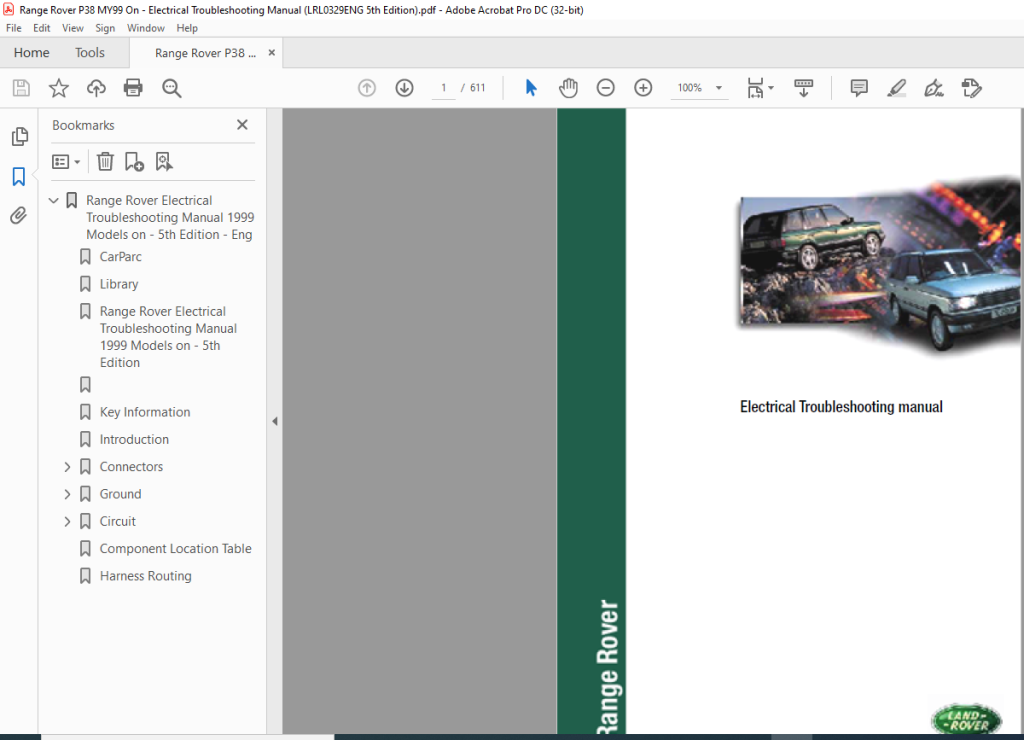Upload file to cloud icon
Viewport: 1024px width, 740px height.
(x=96, y=88)
